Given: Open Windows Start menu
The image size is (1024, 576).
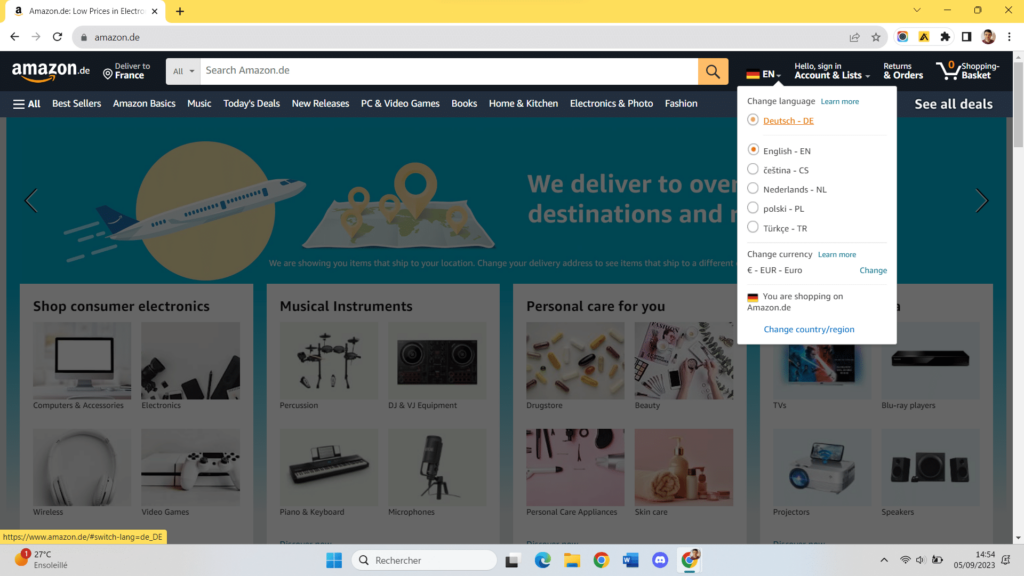Looking at the screenshot, I should click(334, 560).
